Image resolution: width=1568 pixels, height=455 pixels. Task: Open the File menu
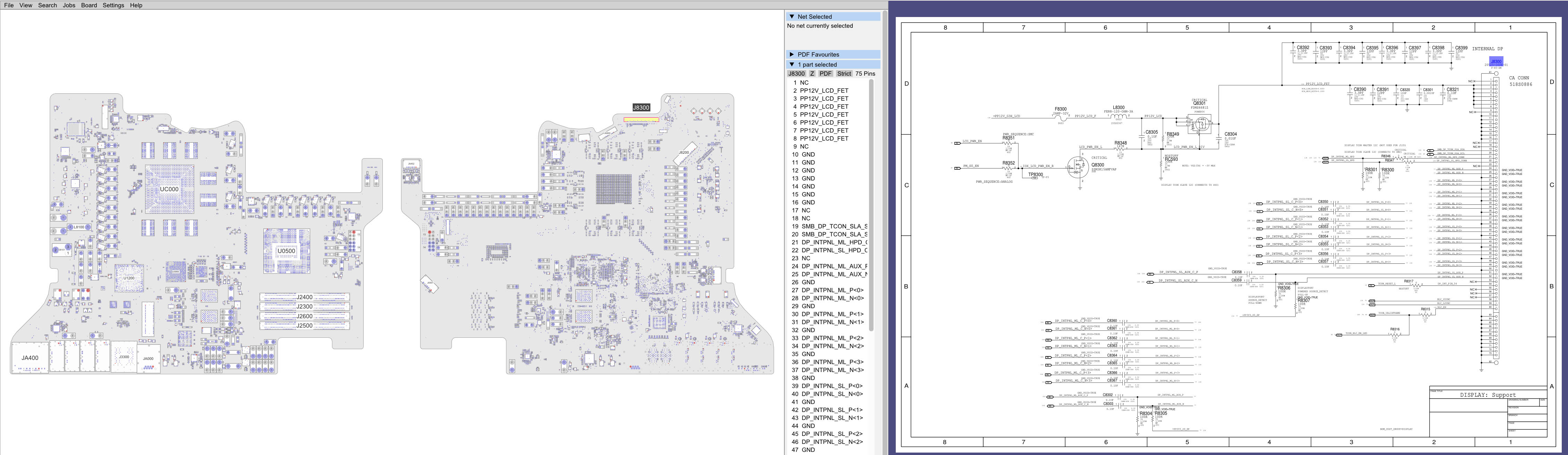click(x=9, y=5)
